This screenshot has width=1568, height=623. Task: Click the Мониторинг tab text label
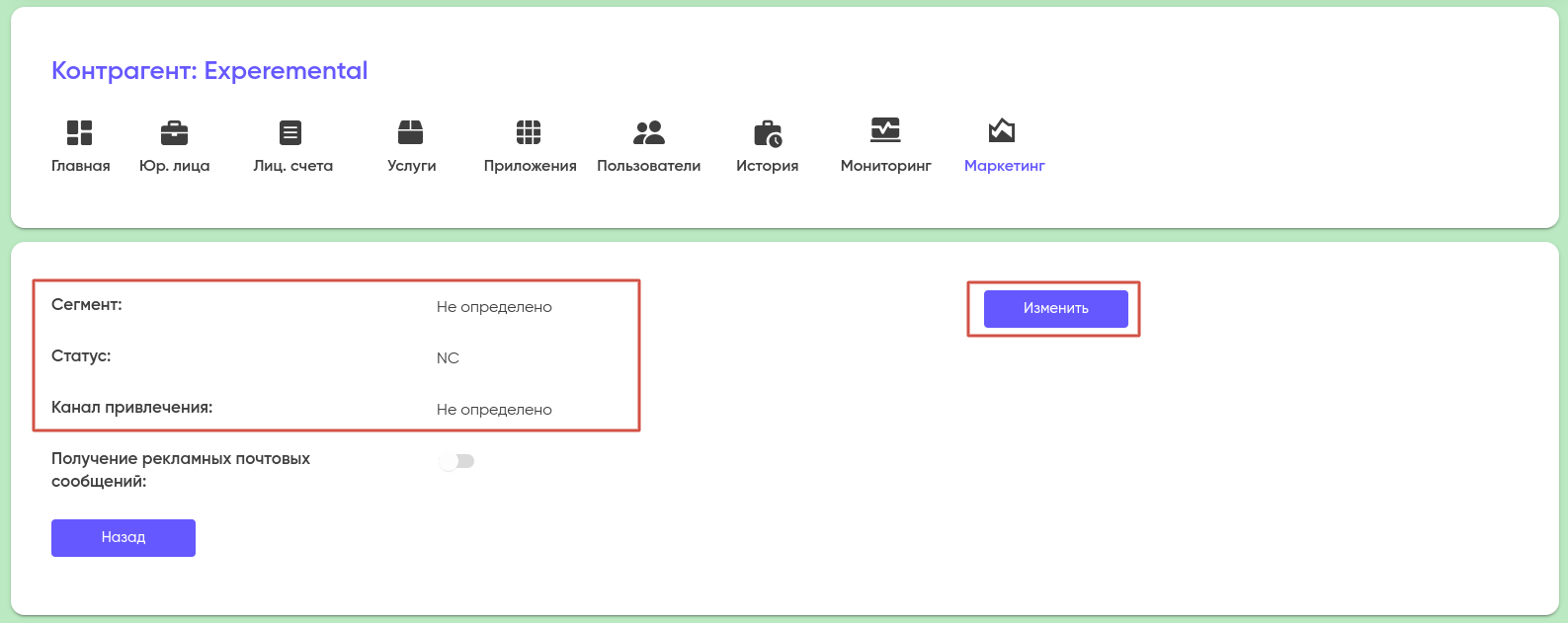pos(885,166)
